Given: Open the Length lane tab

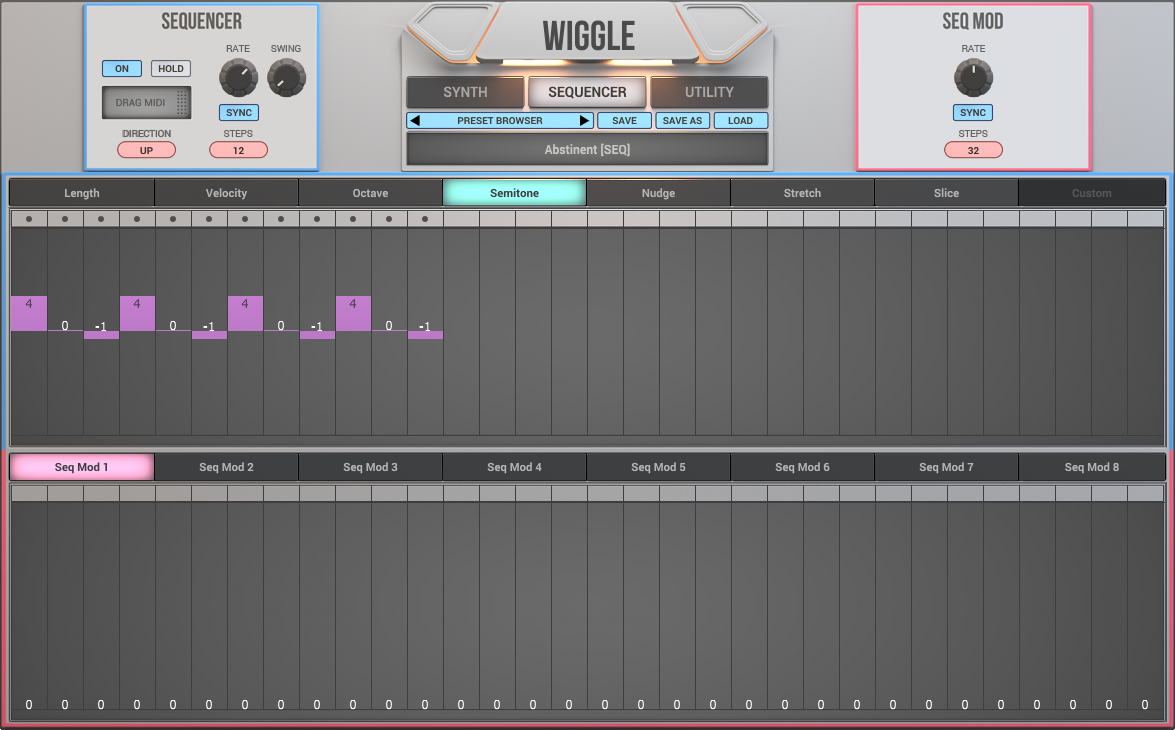Looking at the screenshot, I should click(82, 193).
